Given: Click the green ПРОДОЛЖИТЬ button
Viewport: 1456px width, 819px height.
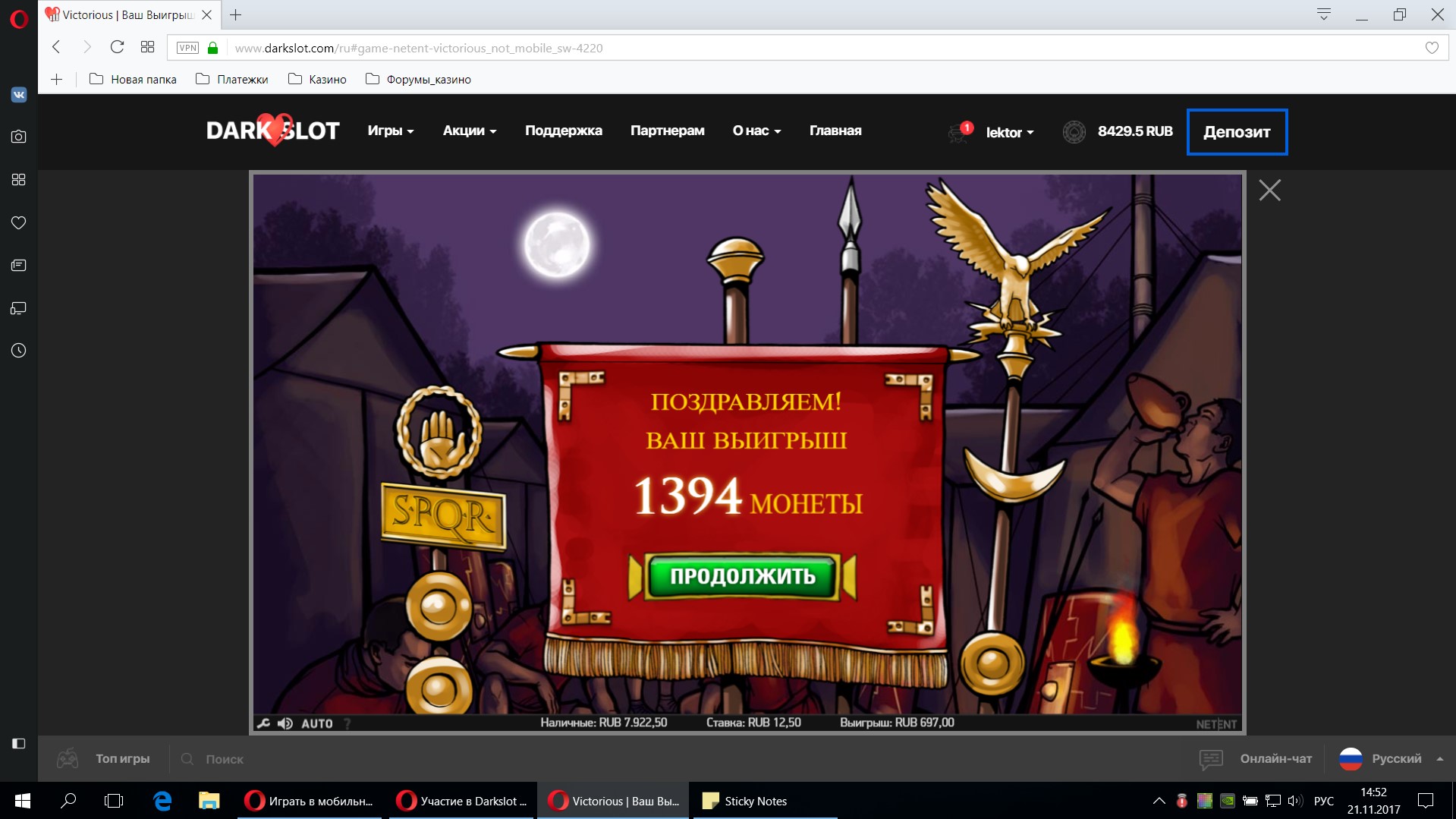Looking at the screenshot, I should coord(742,576).
